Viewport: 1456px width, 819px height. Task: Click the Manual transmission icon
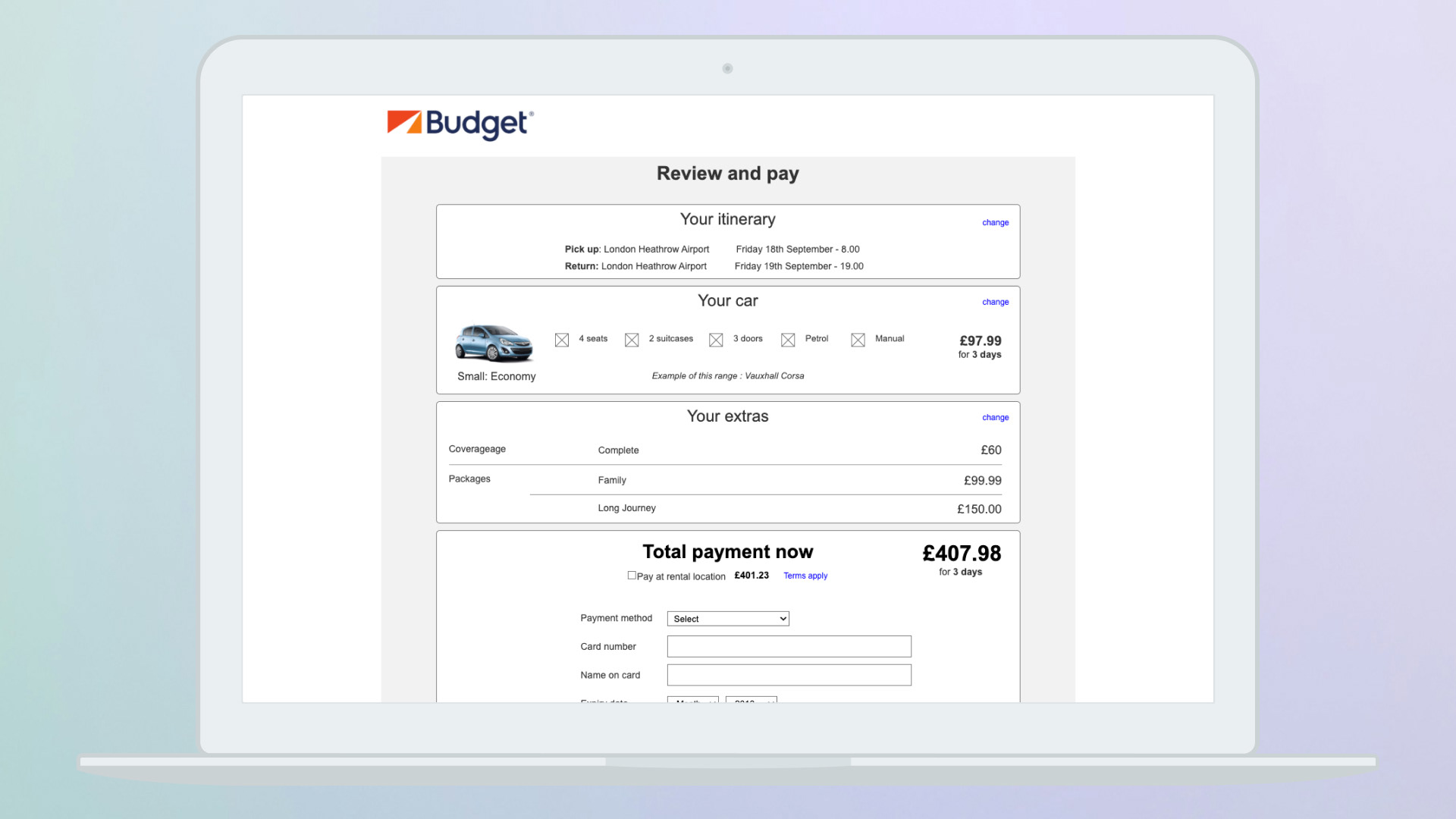(858, 340)
